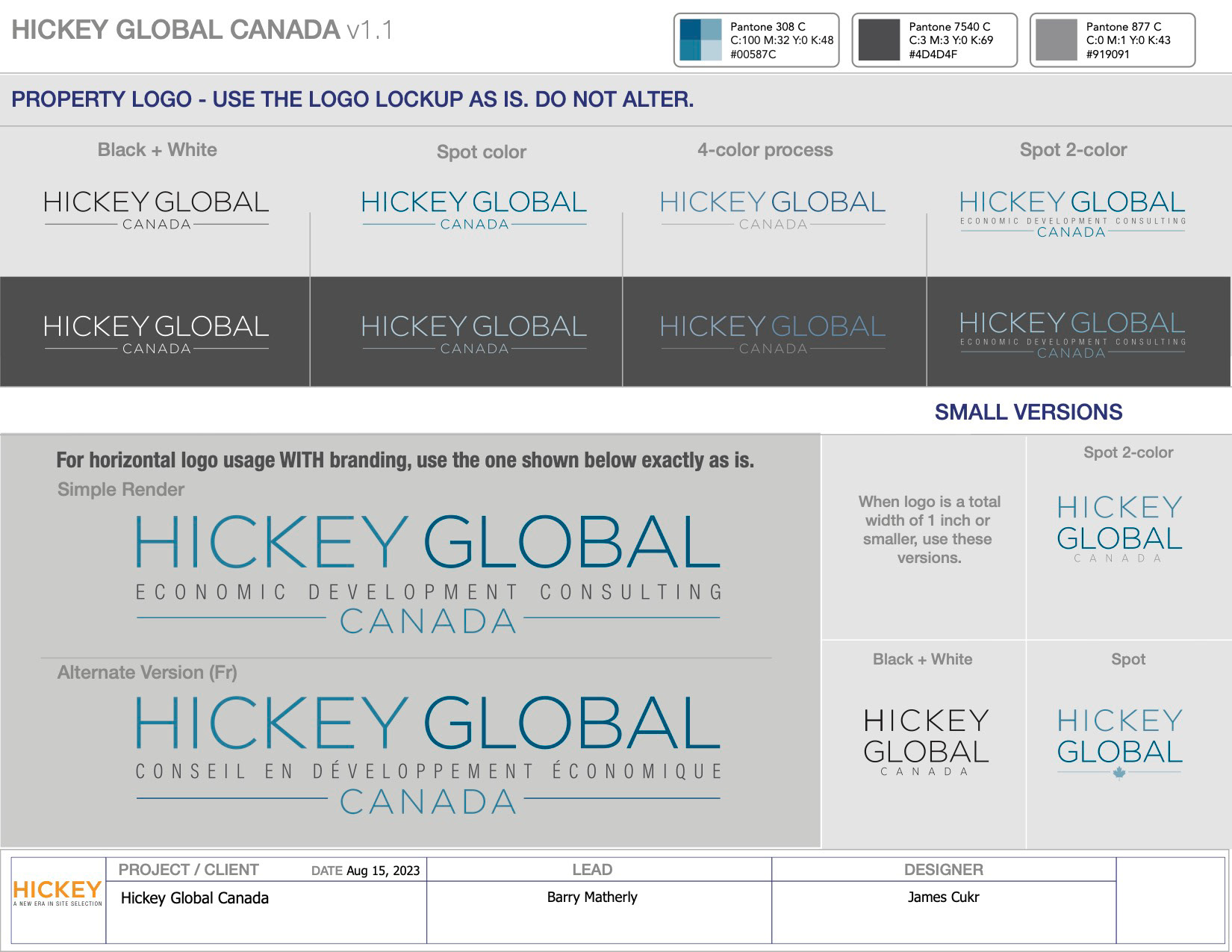Viewport: 1232px width, 952px height.
Task: Click the Pantone 877 C light gray swatch
Action: click(1057, 40)
